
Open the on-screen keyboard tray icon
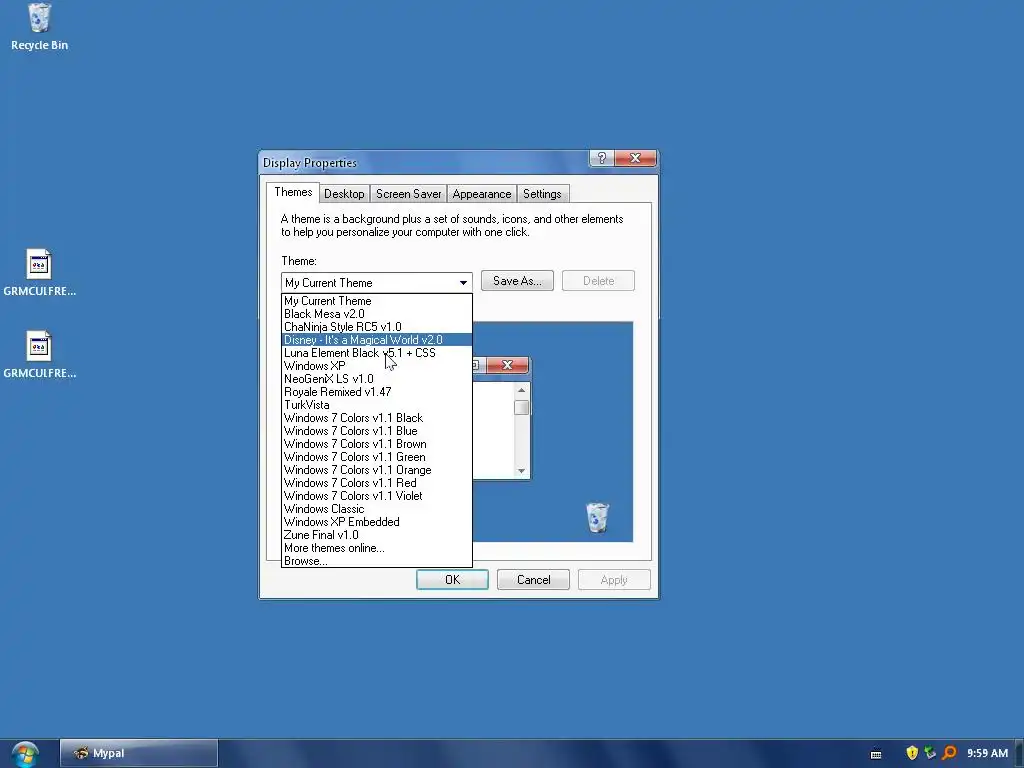(876, 754)
